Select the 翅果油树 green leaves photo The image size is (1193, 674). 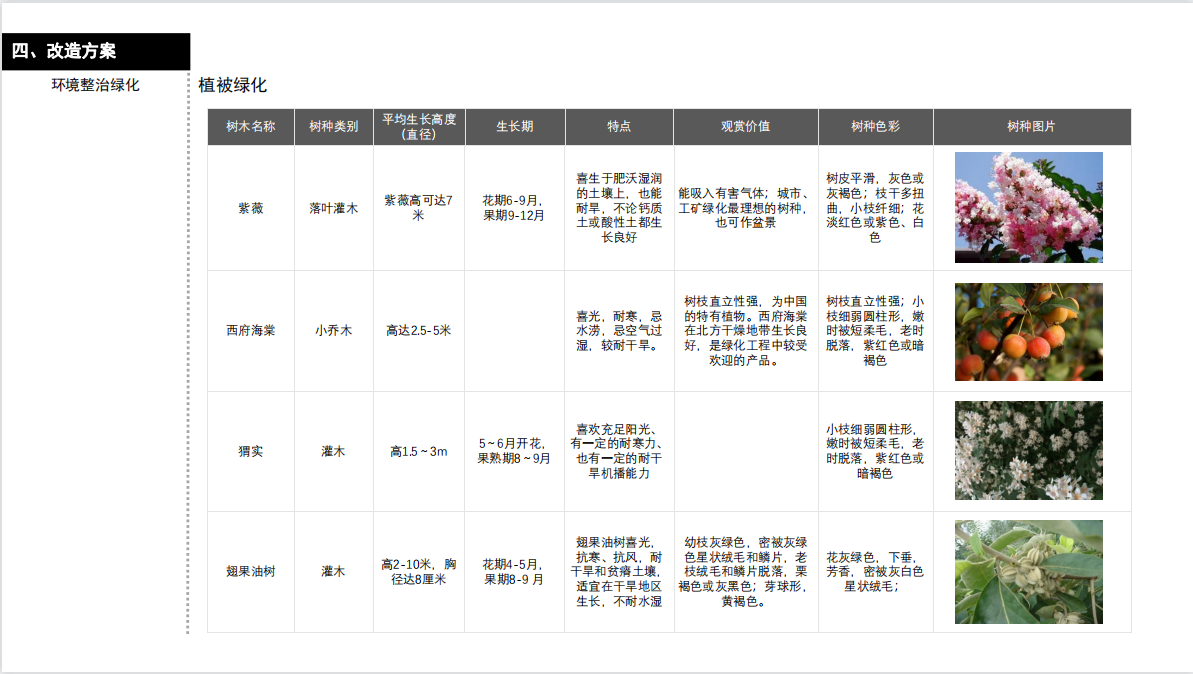click(x=1029, y=571)
